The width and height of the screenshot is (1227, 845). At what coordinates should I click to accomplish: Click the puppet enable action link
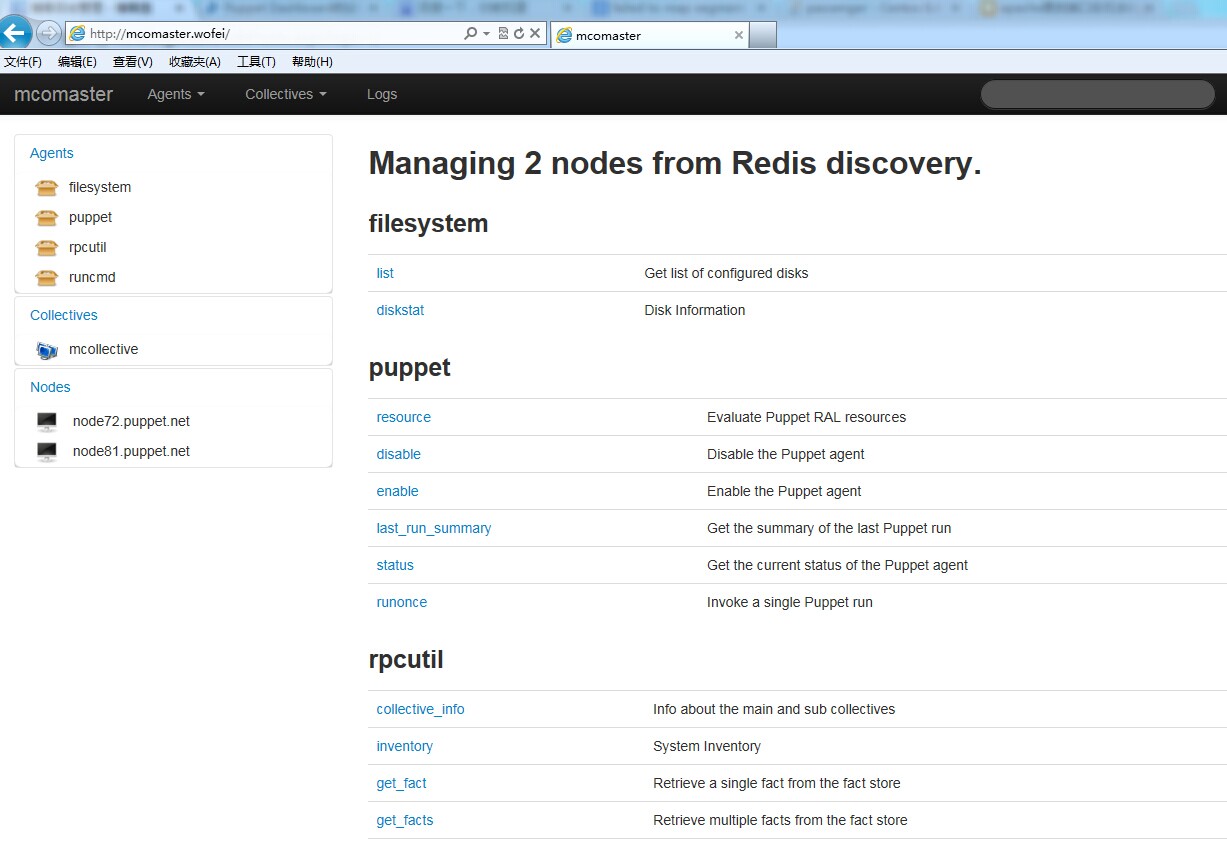pos(398,491)
